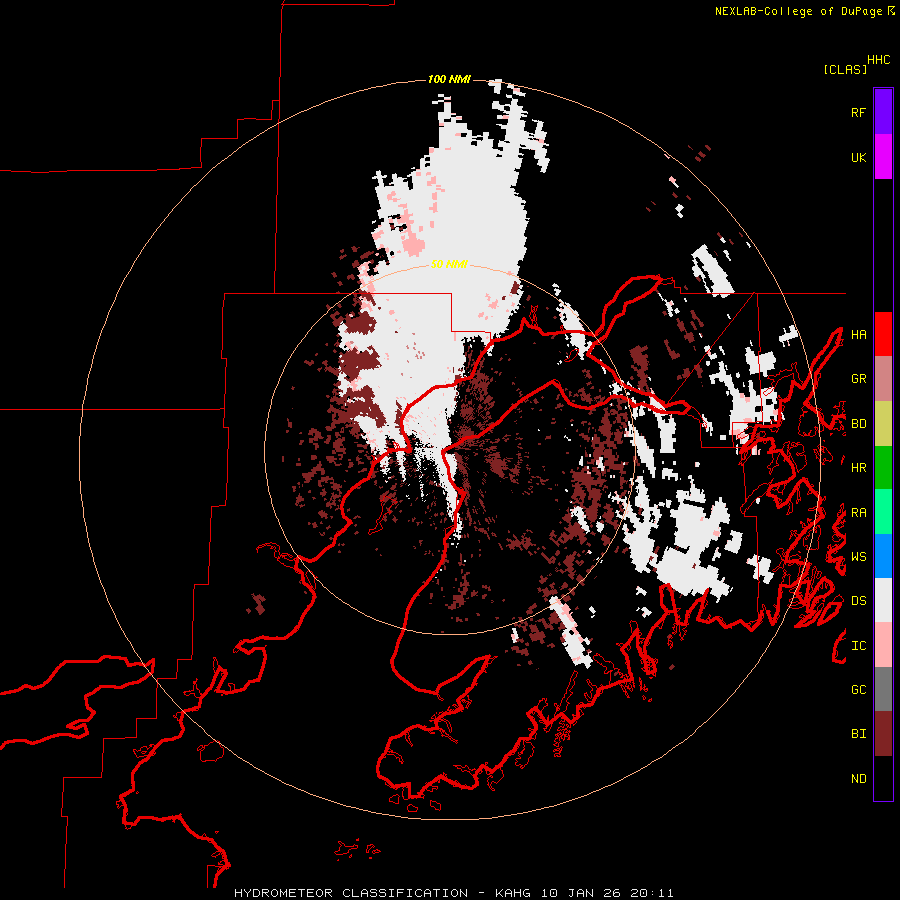Screen dimensions: 900x900
Task: Click the RA light green legend swatch
Action: pos(883,512)
